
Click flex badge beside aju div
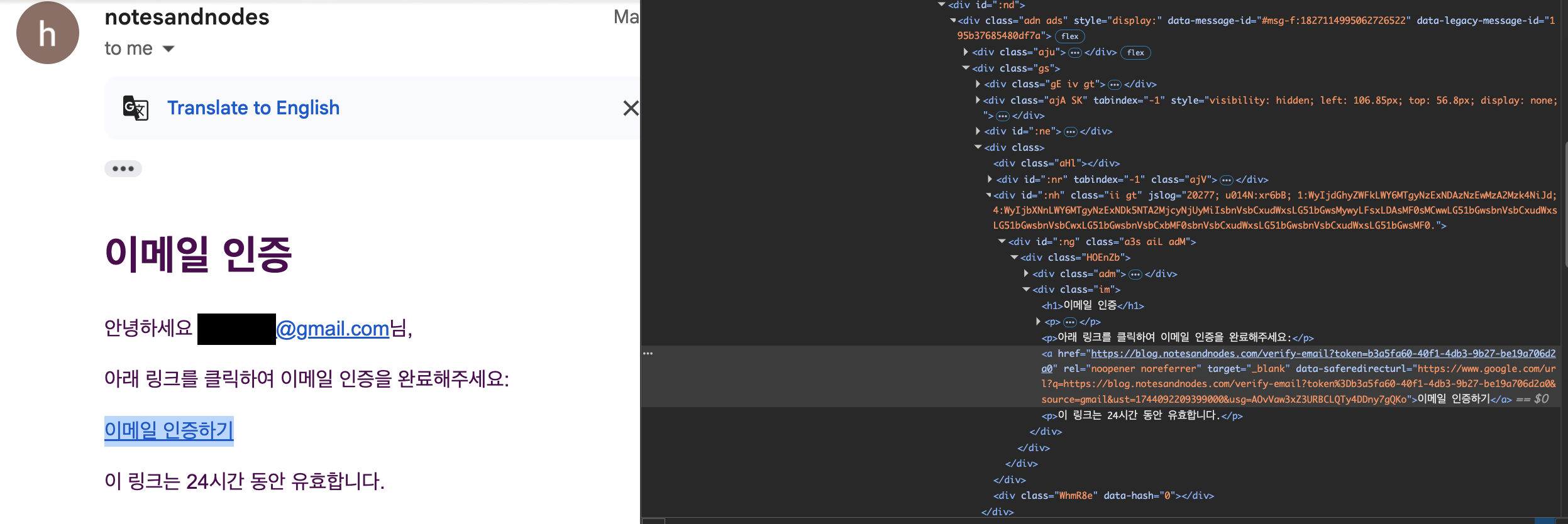1135,53
